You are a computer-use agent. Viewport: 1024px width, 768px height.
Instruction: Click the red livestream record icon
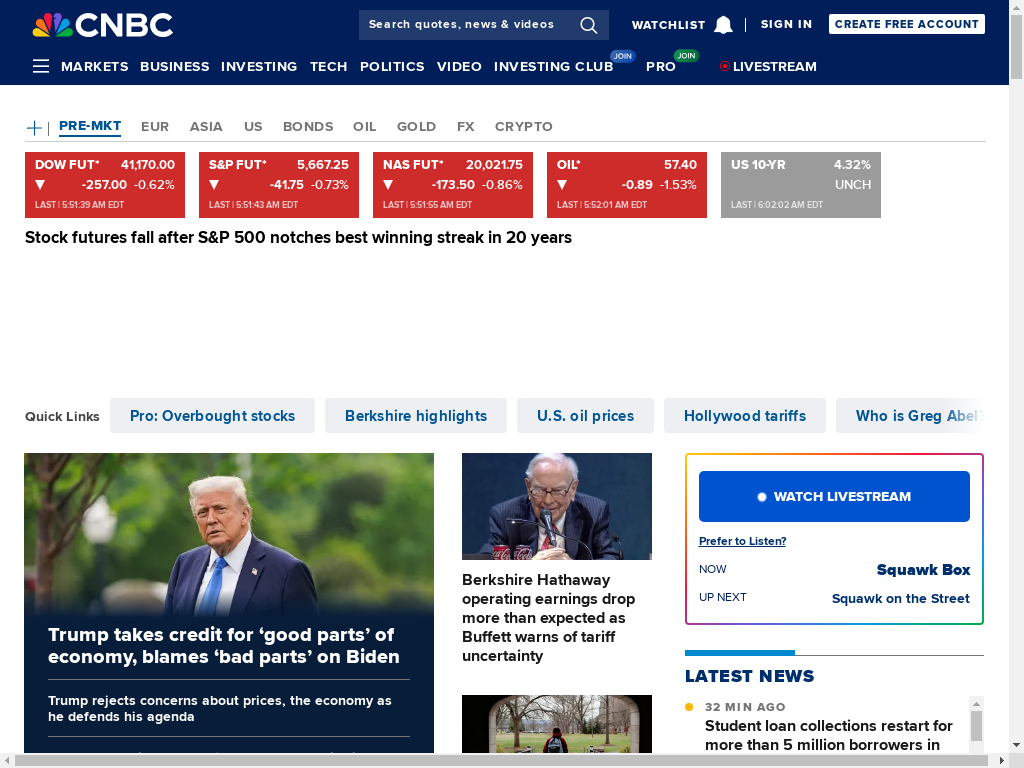pyautogui.click(x=724, y=66)
